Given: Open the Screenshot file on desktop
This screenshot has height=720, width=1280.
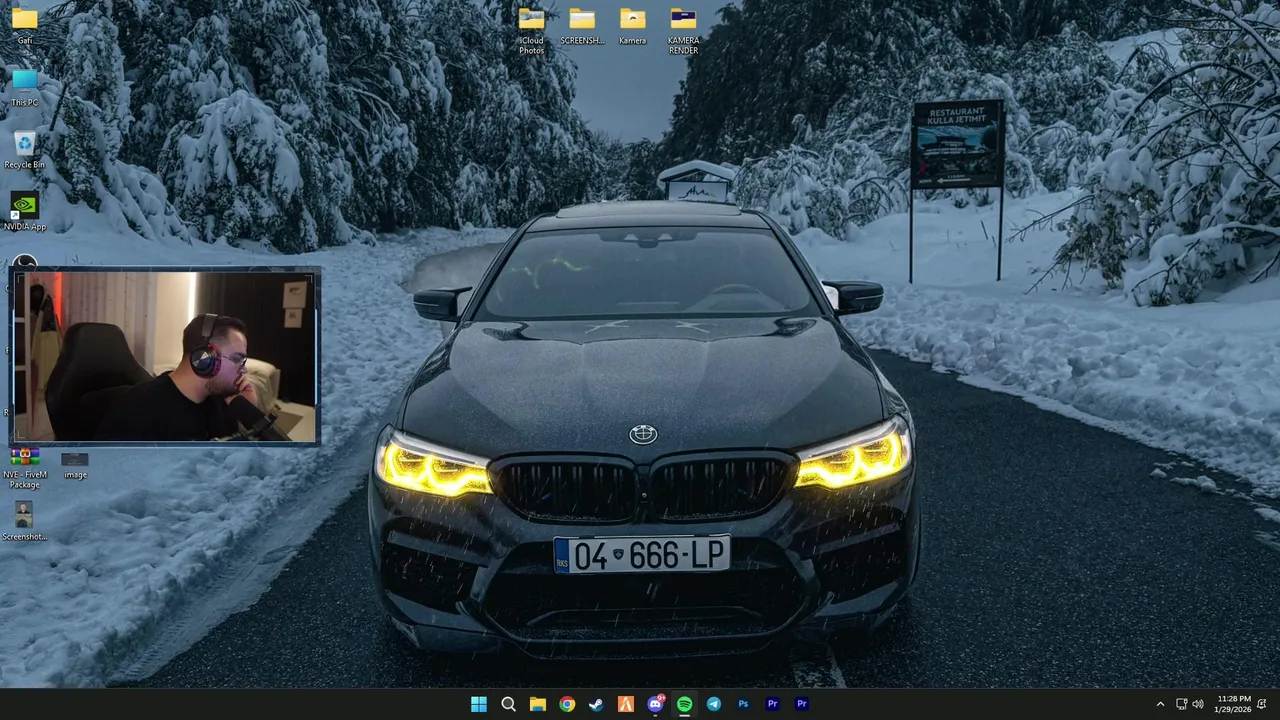Looking at the screenshot, I should tap(25, 522).
